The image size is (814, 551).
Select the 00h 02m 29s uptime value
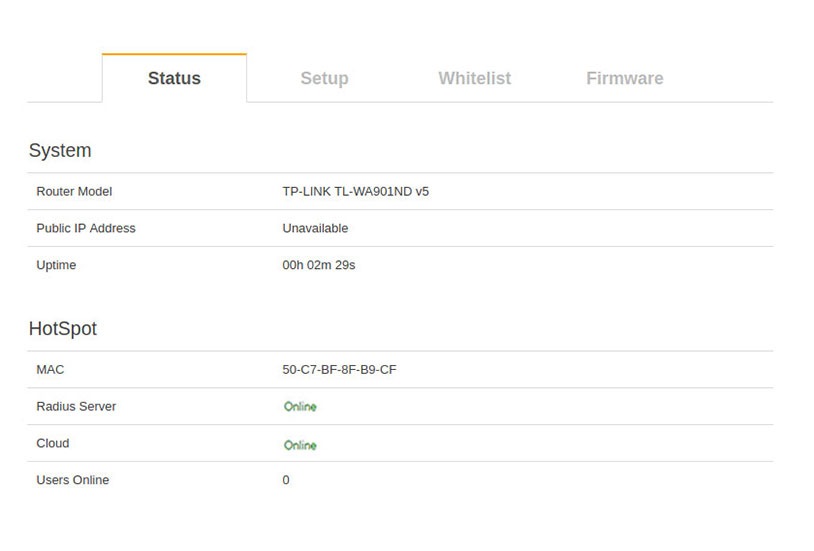tap(319, 265)
